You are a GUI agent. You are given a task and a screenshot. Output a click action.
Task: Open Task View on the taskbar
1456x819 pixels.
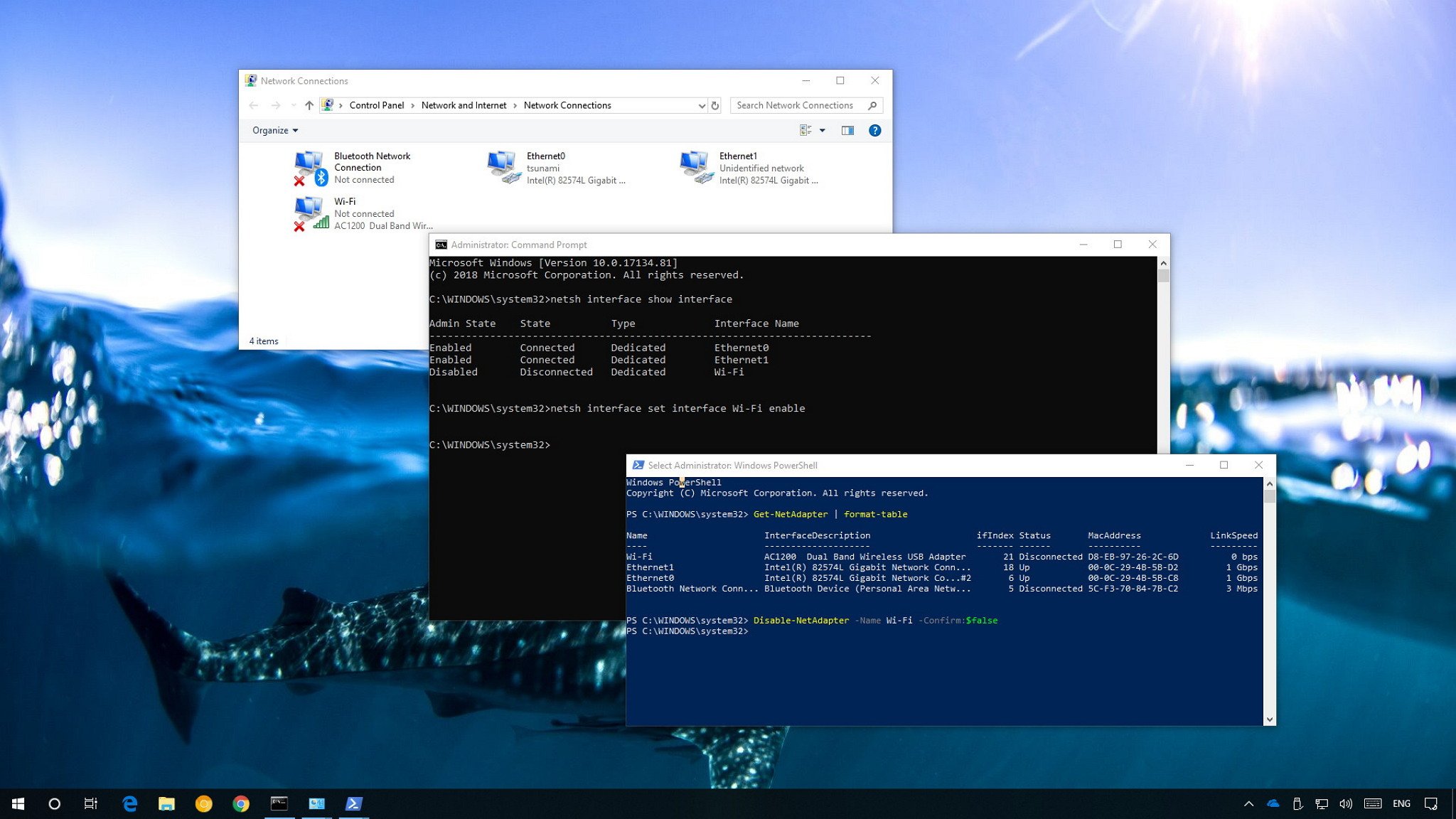91,803
